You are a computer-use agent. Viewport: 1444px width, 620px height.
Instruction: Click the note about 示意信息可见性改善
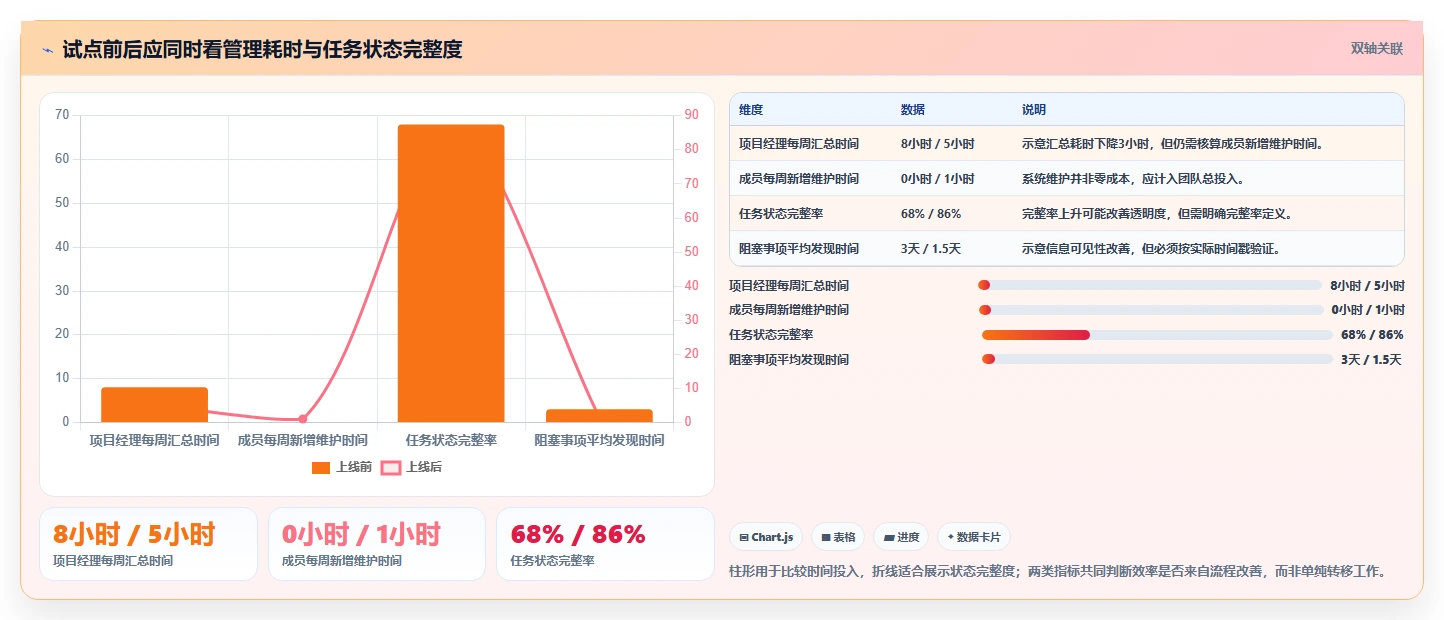[1151, 249]
